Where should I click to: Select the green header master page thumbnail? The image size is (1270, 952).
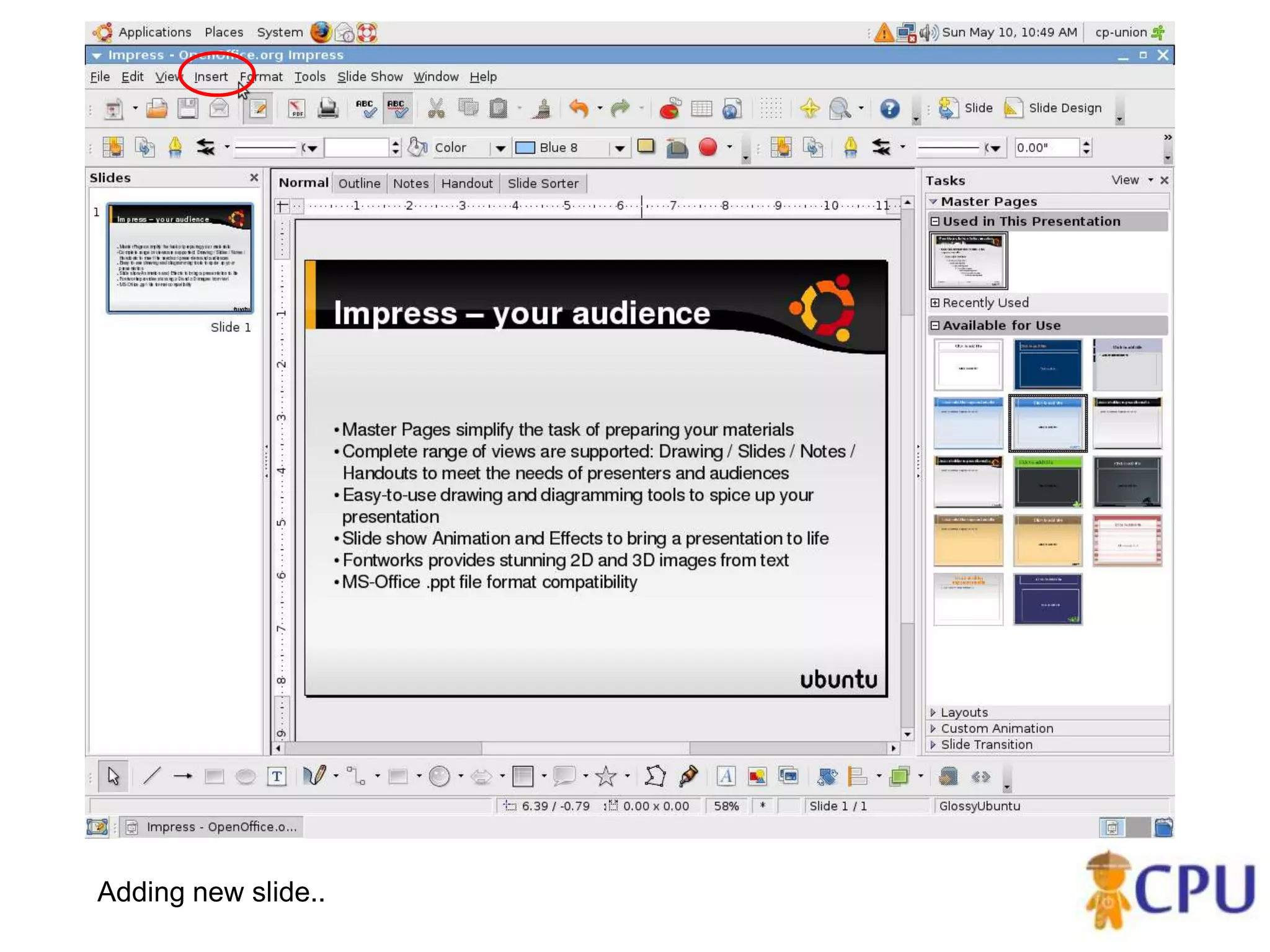tap(1047, 482)
